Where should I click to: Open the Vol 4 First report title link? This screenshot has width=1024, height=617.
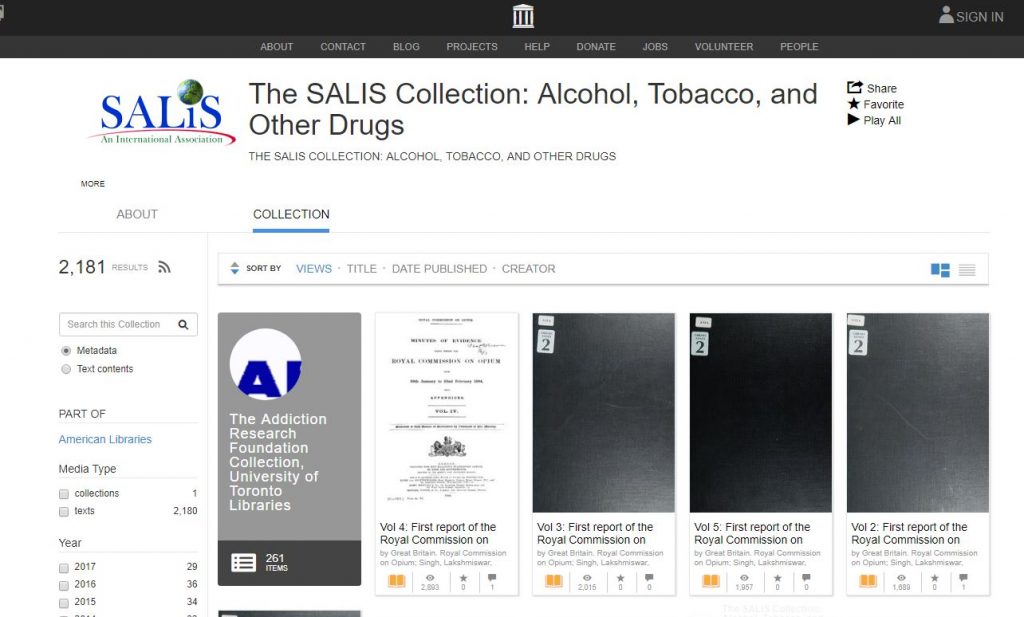tap(438, 533)
